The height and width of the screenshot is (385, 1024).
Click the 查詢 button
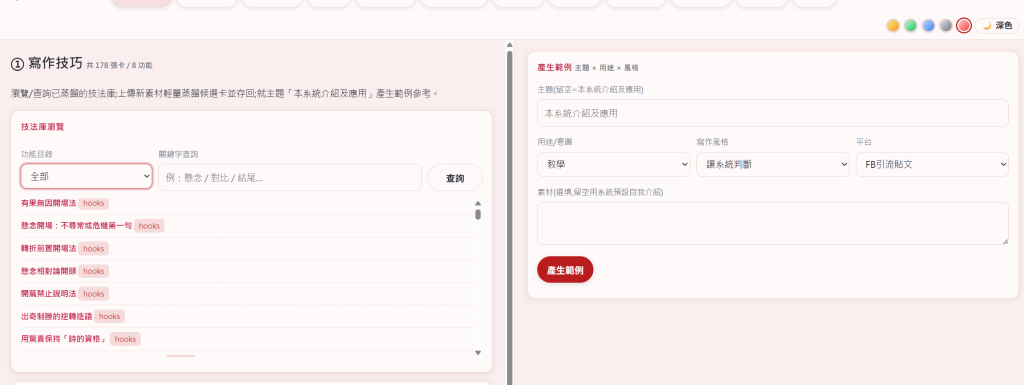[455, 177]
